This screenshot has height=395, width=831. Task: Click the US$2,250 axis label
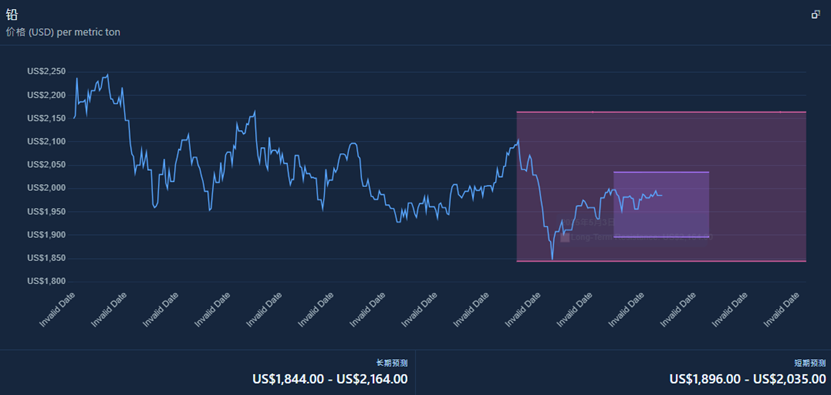click(x=47, y=72)
